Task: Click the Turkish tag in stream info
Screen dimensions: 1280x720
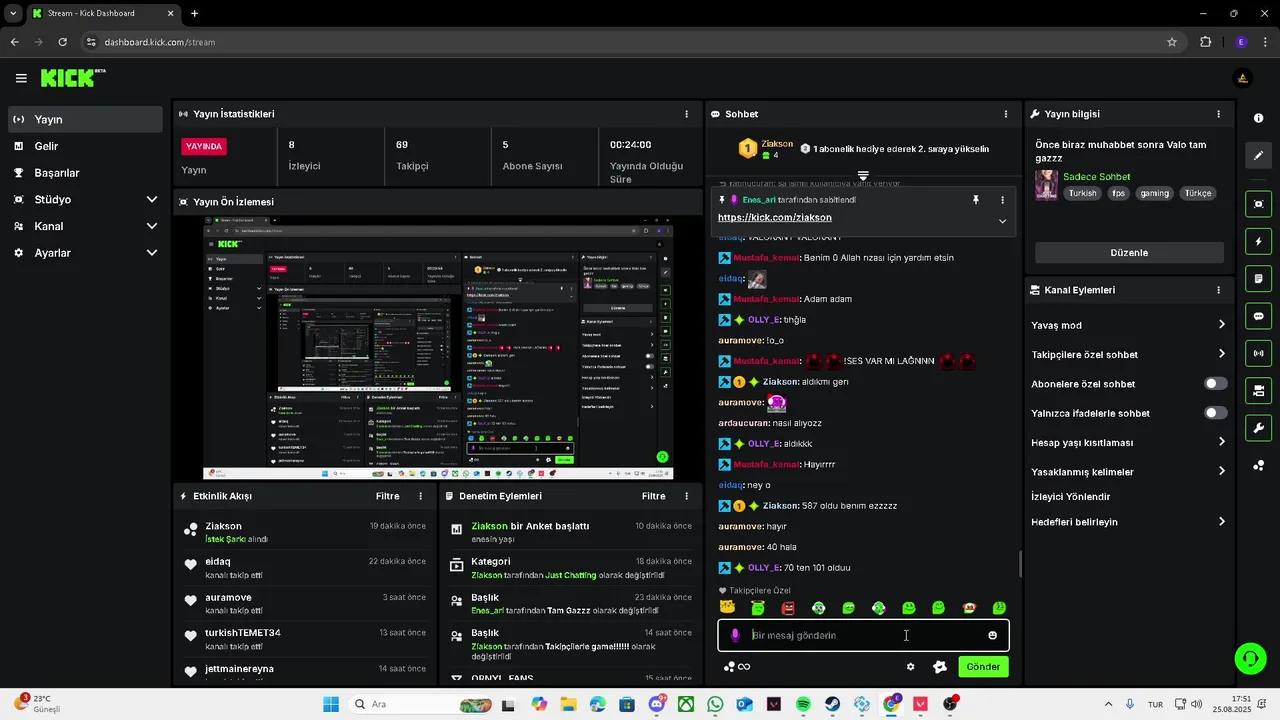Action: [x=1082, y=193]
